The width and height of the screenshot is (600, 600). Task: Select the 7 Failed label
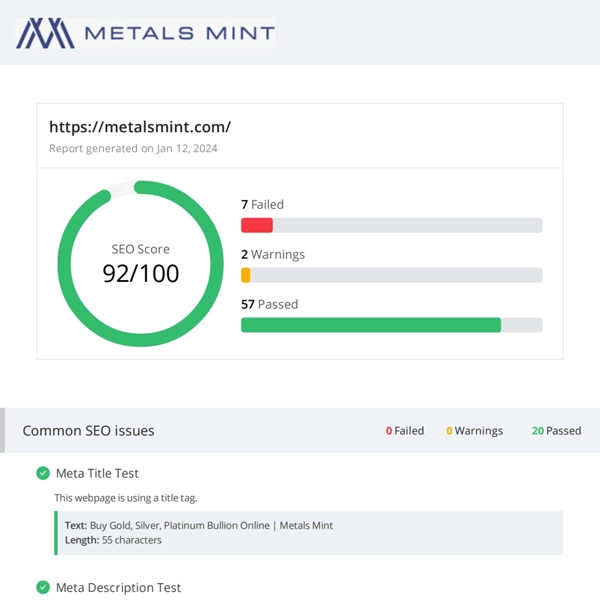point(262,204)
